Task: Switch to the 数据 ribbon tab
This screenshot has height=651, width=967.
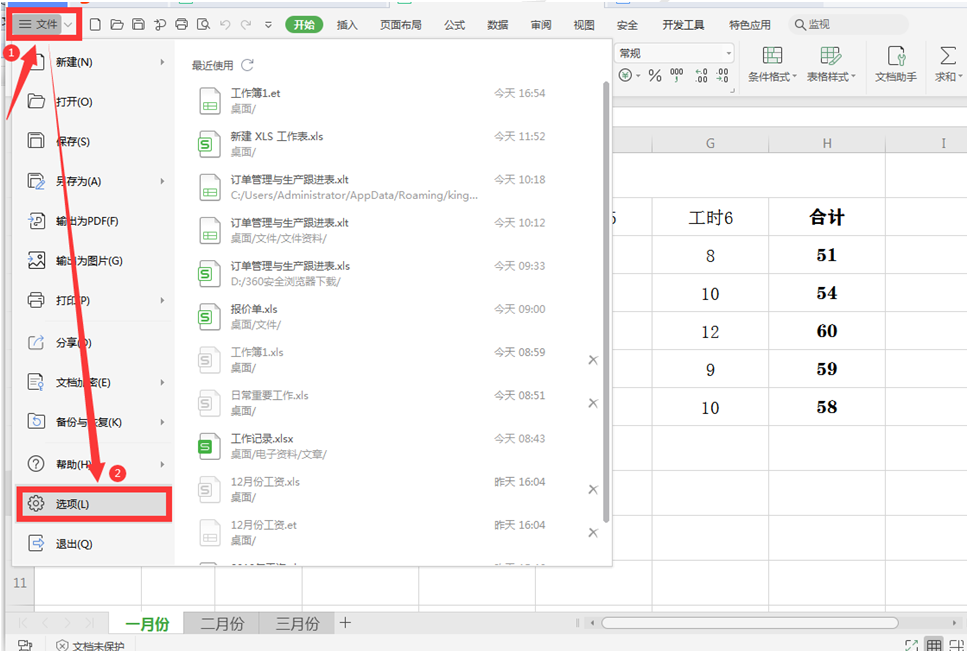Action: click(498, 25)
